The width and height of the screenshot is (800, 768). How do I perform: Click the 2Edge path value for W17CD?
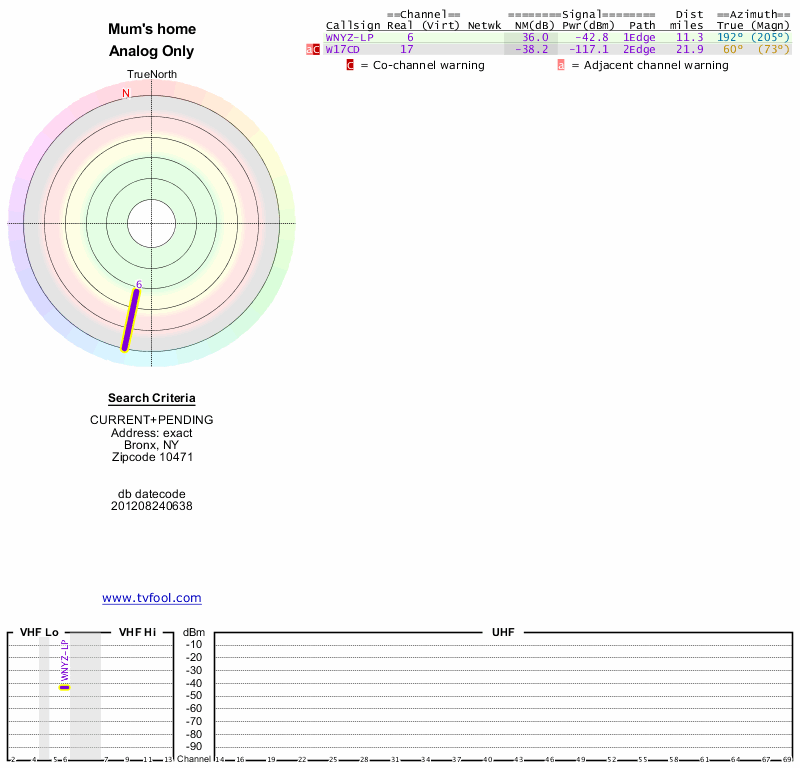639,49
